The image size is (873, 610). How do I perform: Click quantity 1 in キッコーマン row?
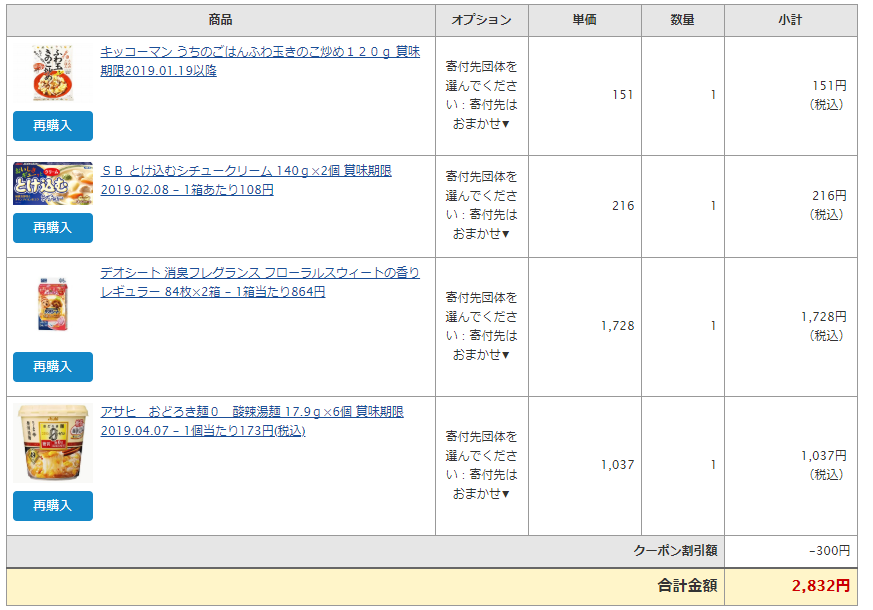coord(713,95)
